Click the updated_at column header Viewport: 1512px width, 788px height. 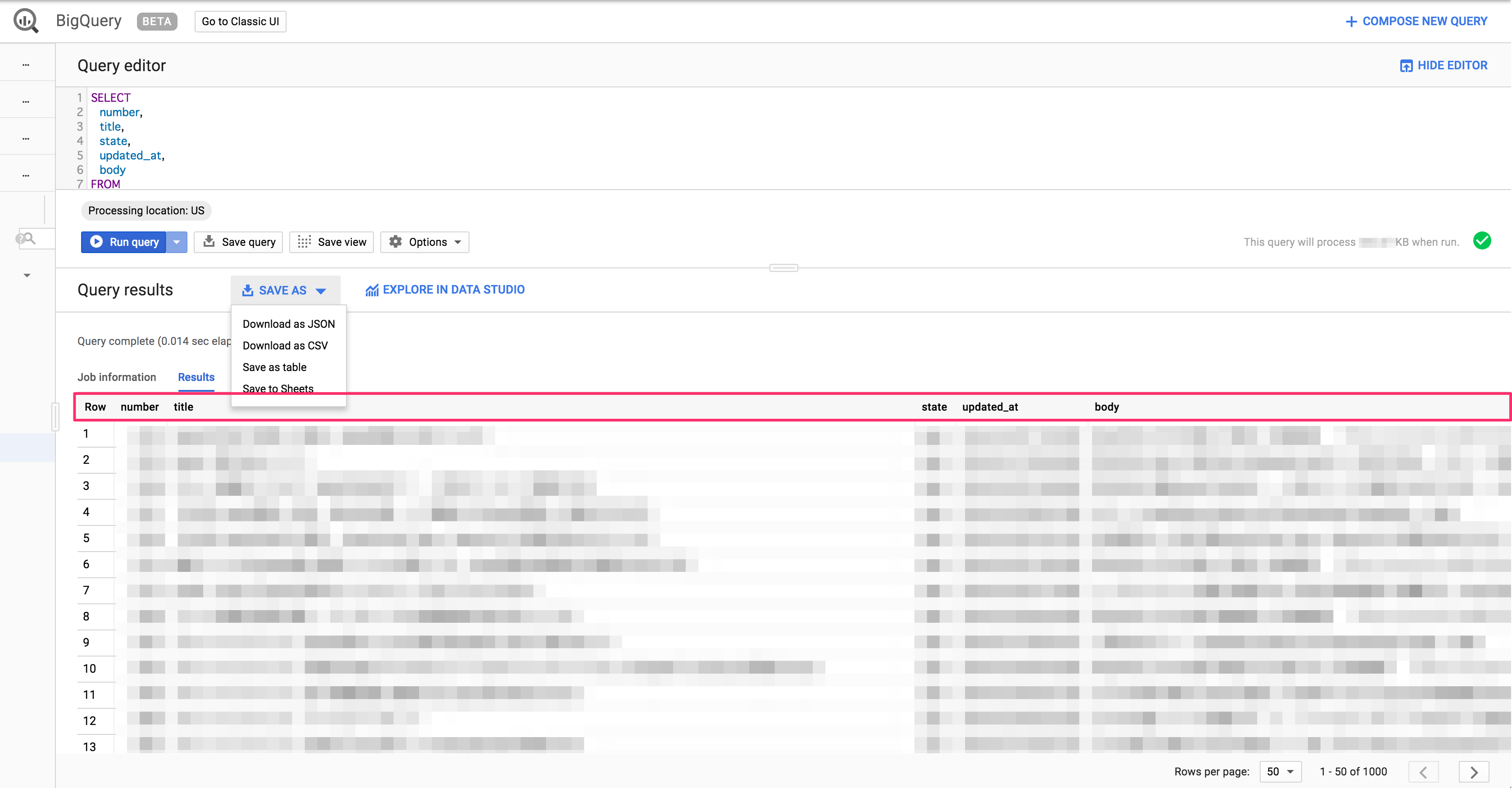coord(990,407)
